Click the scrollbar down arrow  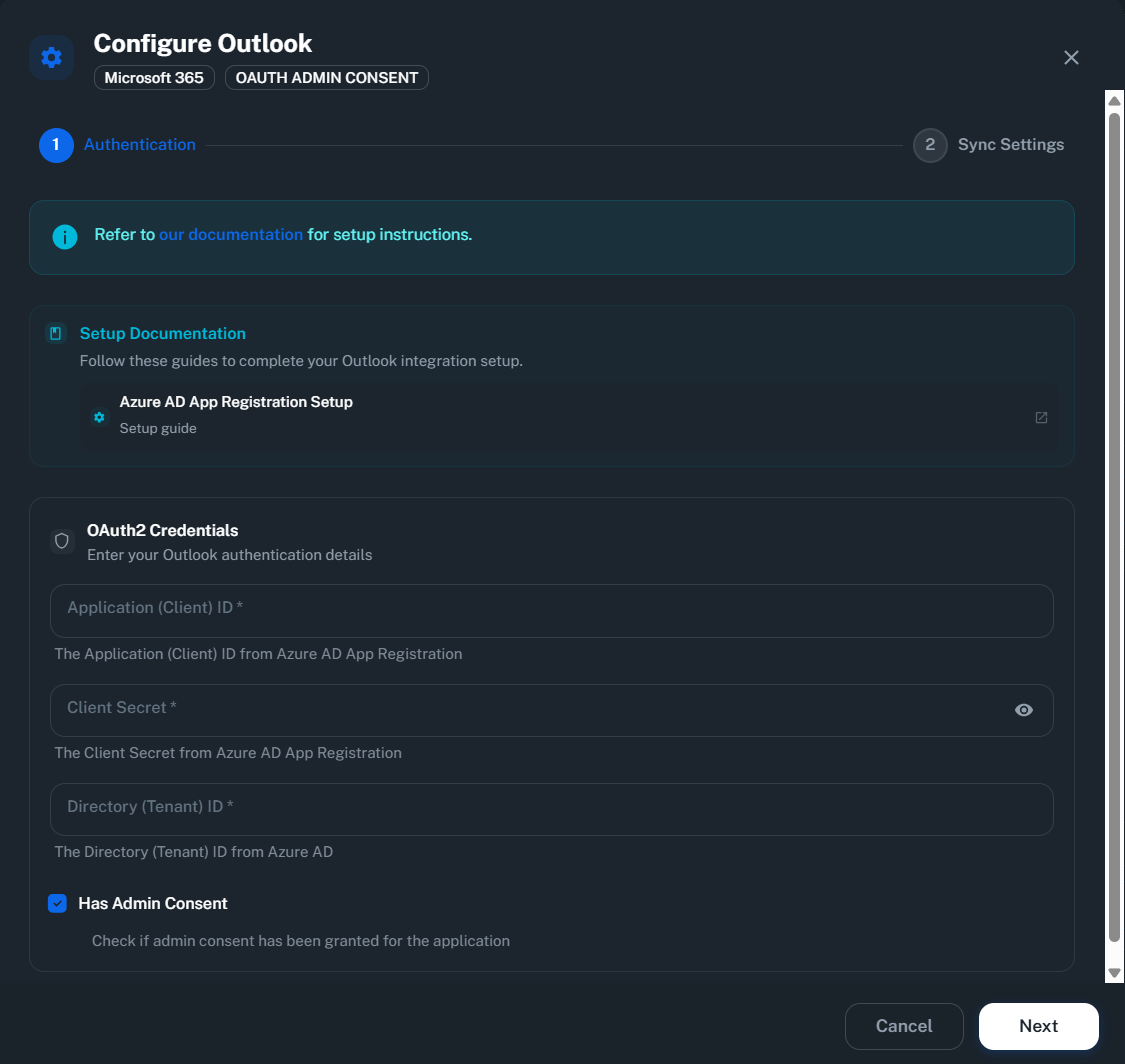[x=1114, y=972]
